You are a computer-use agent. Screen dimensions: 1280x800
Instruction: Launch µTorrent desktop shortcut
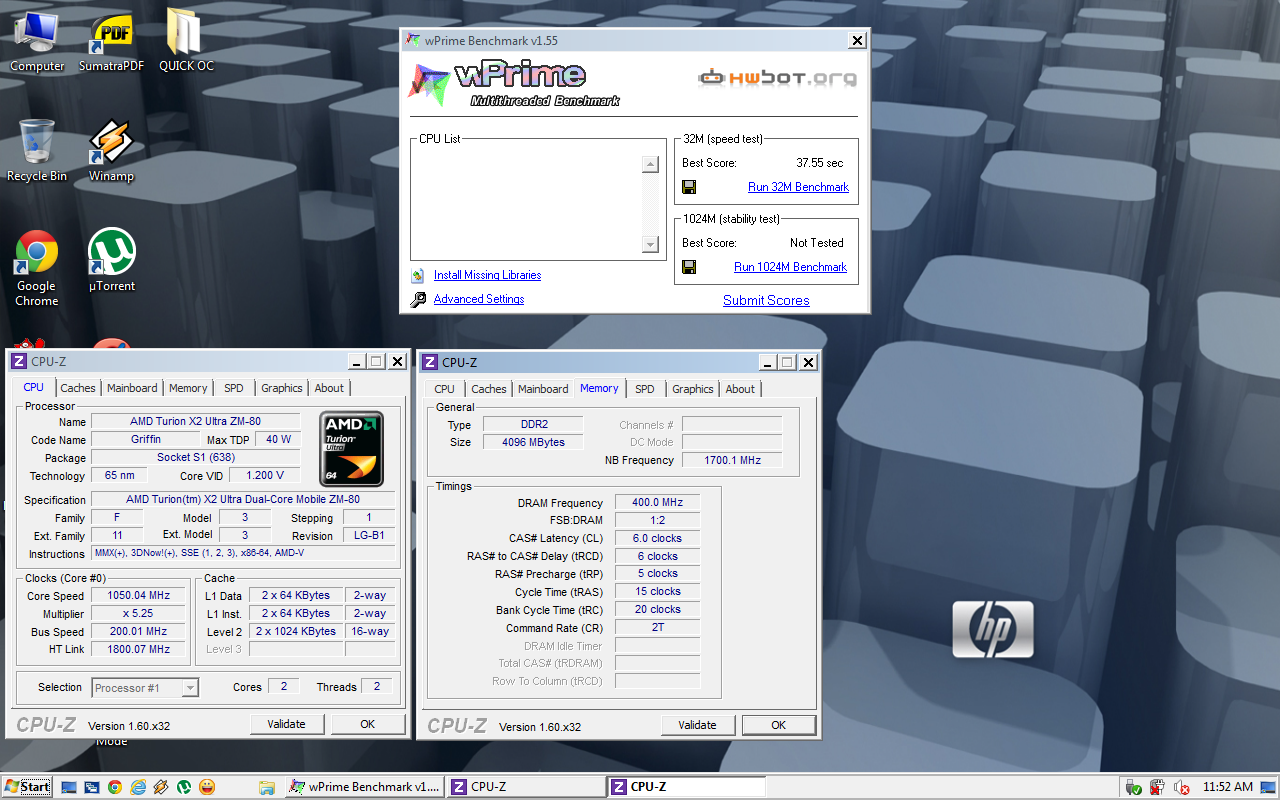[x=111, y=260]
